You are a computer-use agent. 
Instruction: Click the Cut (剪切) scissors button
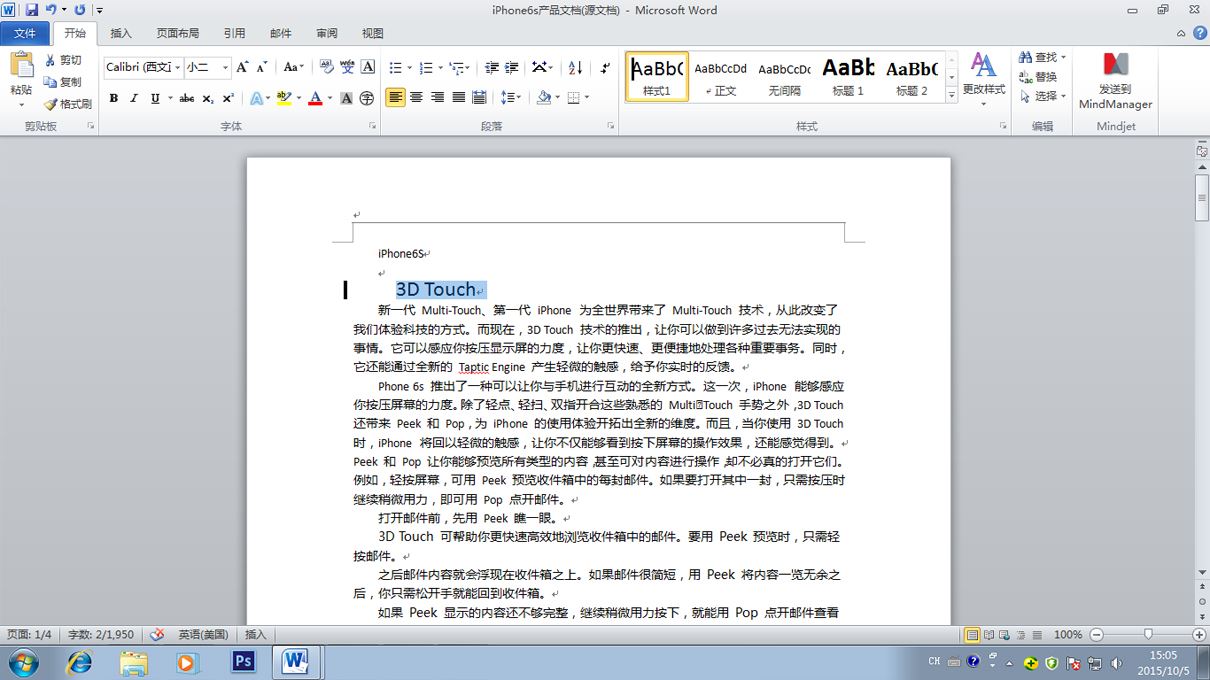(63, 60)
